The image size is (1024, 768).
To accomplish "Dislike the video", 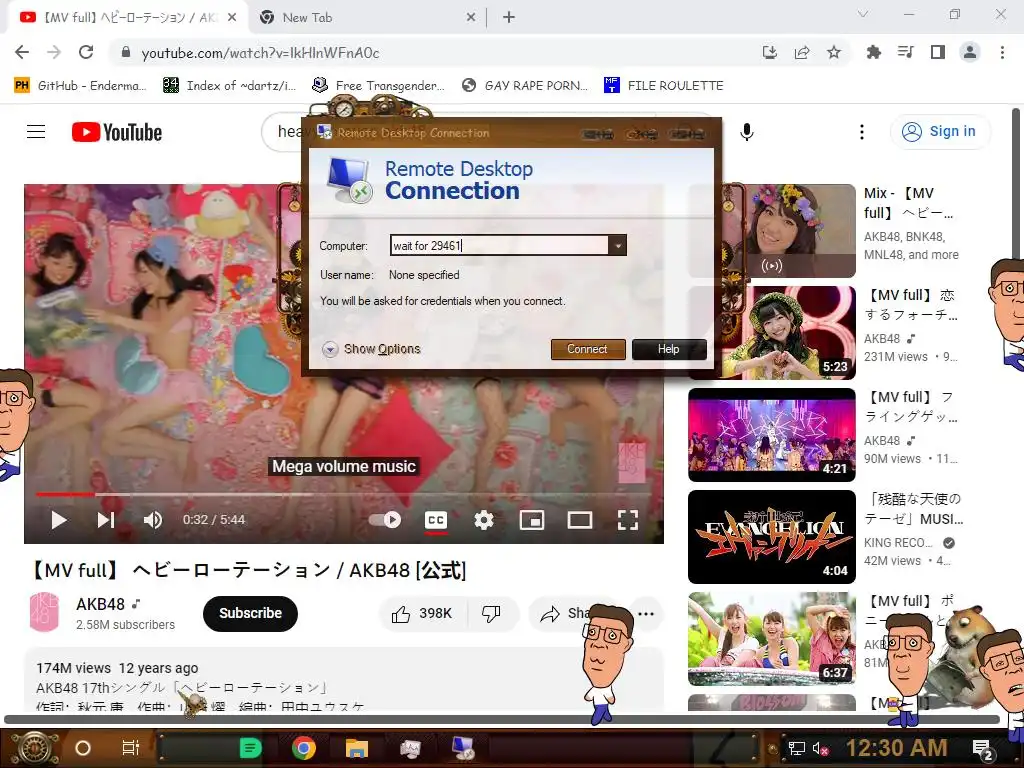I will tap(491, 613).
